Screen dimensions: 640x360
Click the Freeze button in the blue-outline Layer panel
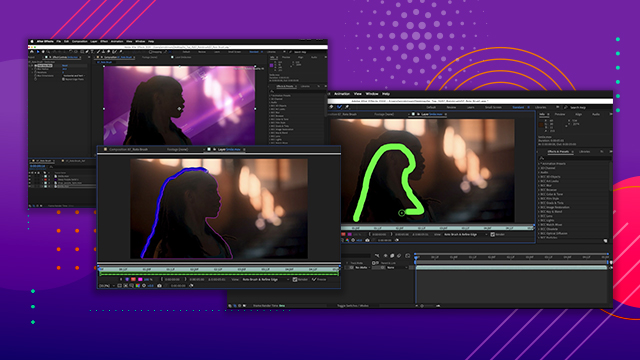319,280
